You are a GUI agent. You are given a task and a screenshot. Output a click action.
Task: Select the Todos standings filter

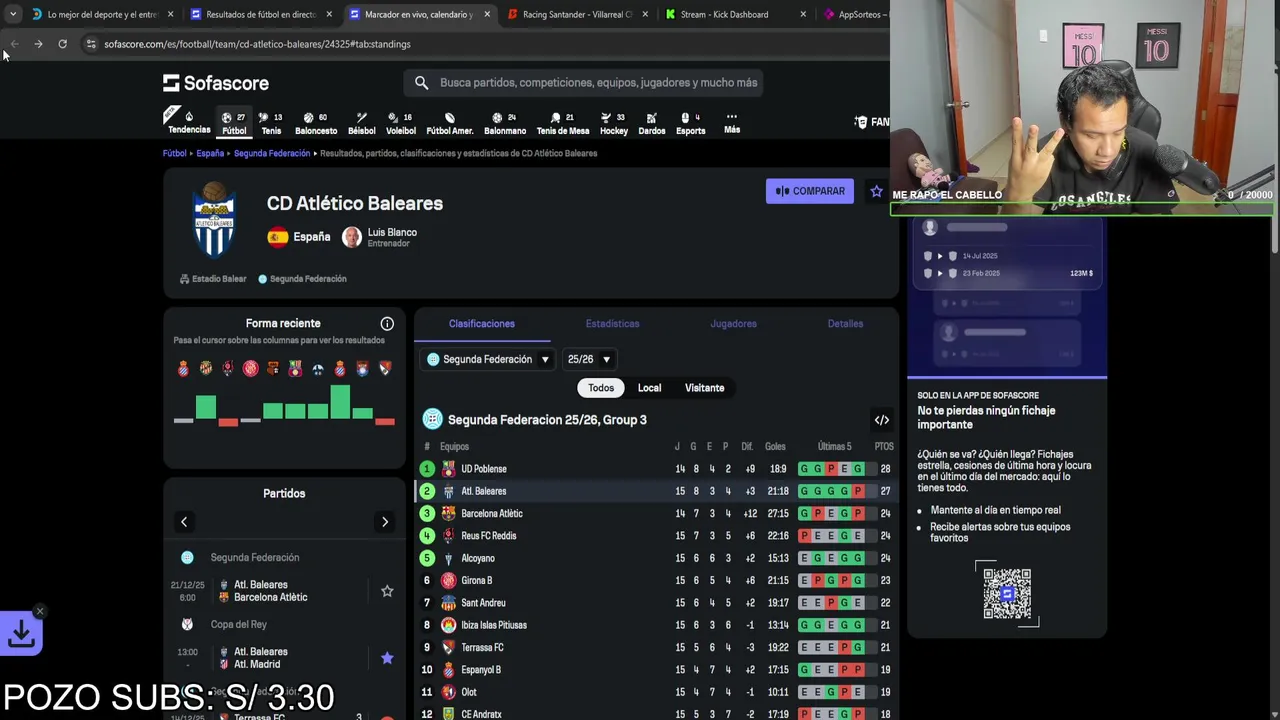coord(601,388)
